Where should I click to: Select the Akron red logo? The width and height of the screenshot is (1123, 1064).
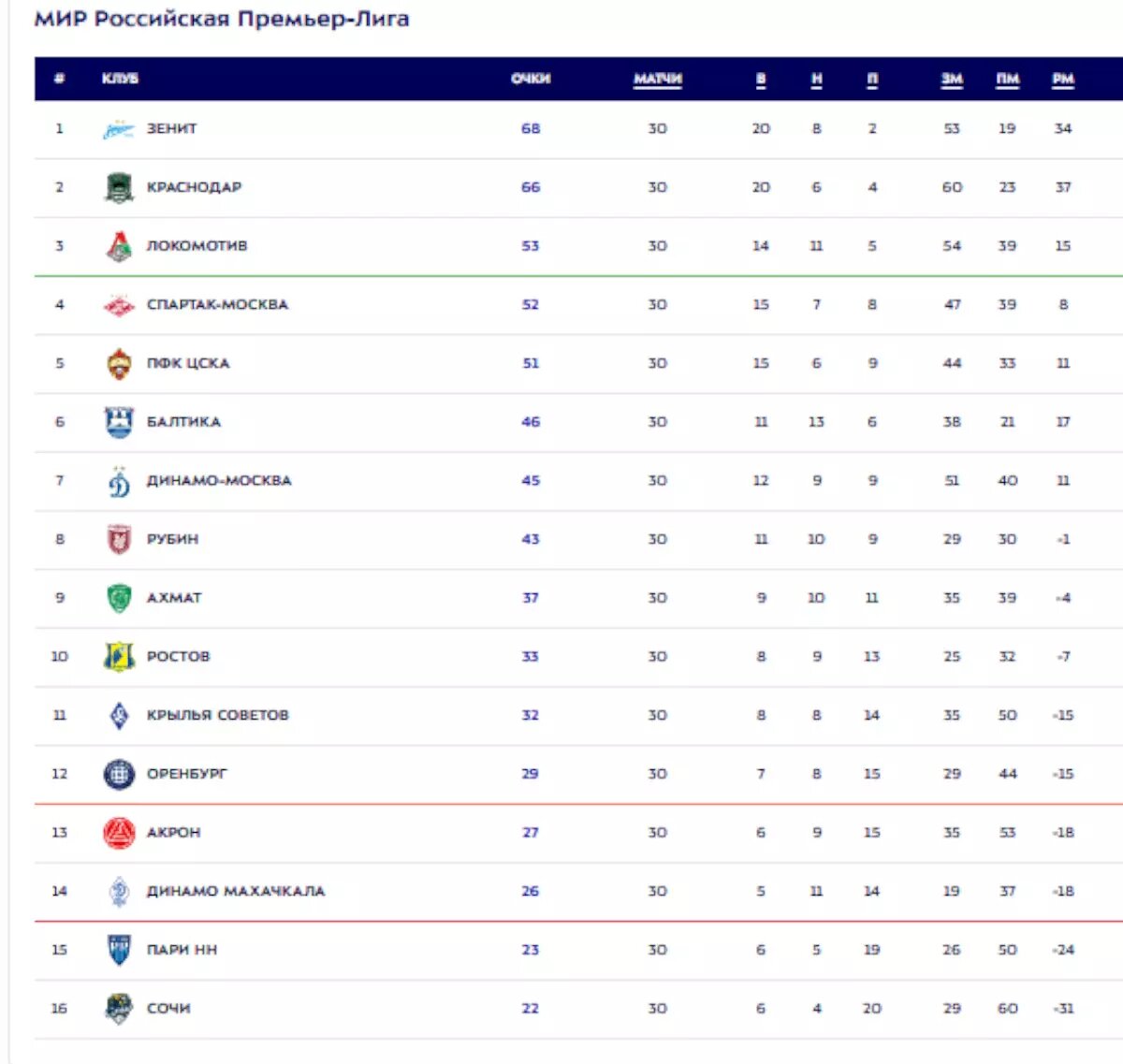coord(119,833)
